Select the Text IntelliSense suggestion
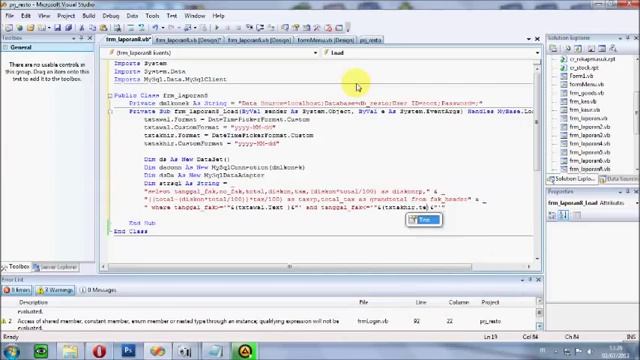This screenshot has height=360, width=640. click(424, 220)
